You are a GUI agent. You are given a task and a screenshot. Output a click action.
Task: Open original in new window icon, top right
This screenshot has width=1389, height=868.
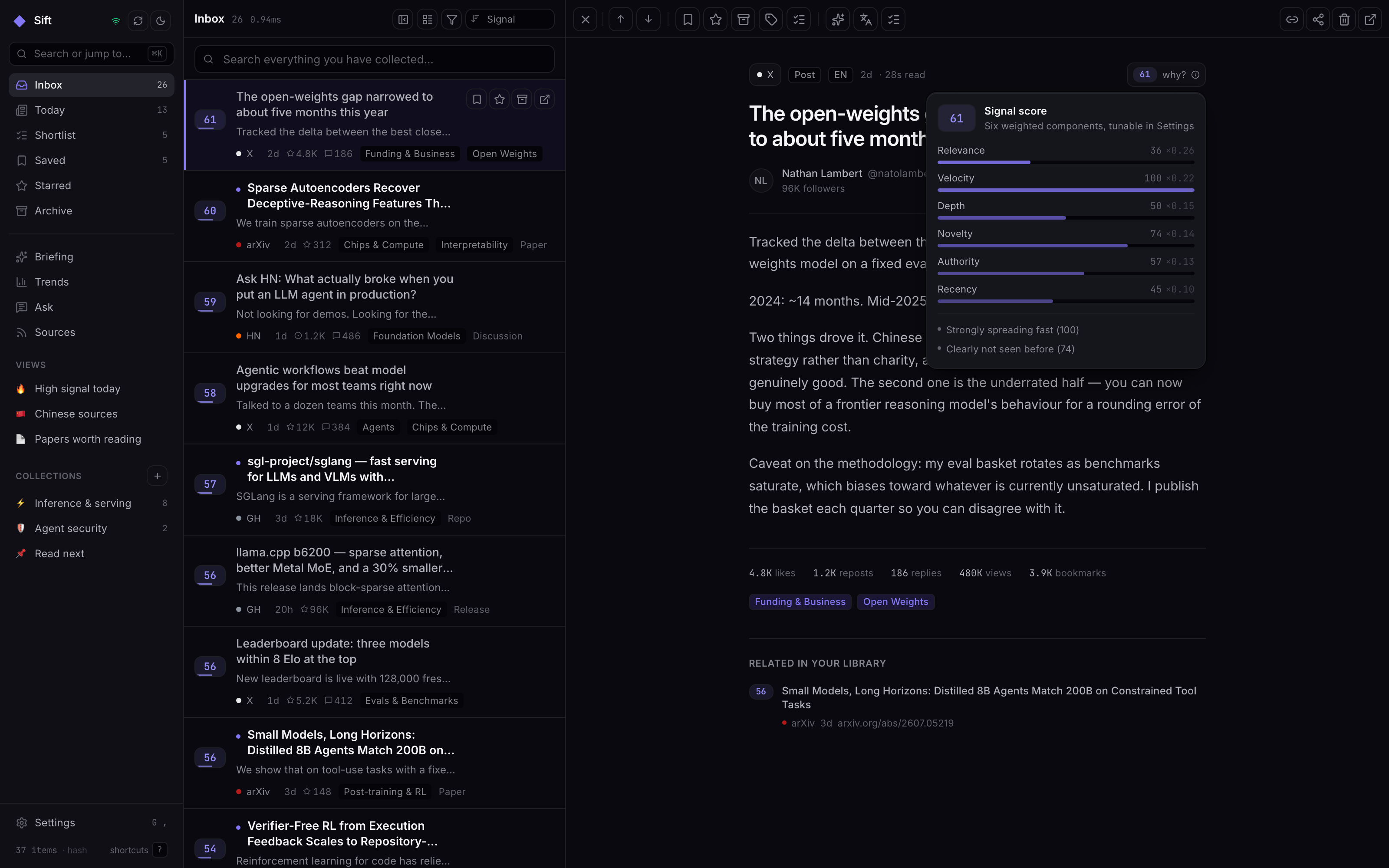point(1370,20)
